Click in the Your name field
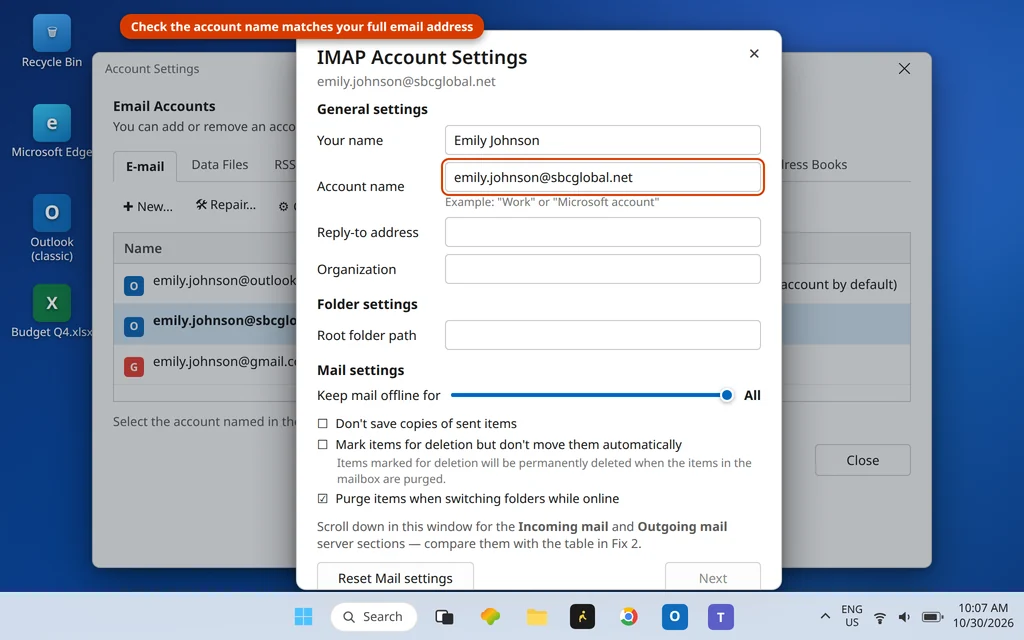Screen dimensions: 1024x640 click(x=603, y=140)
